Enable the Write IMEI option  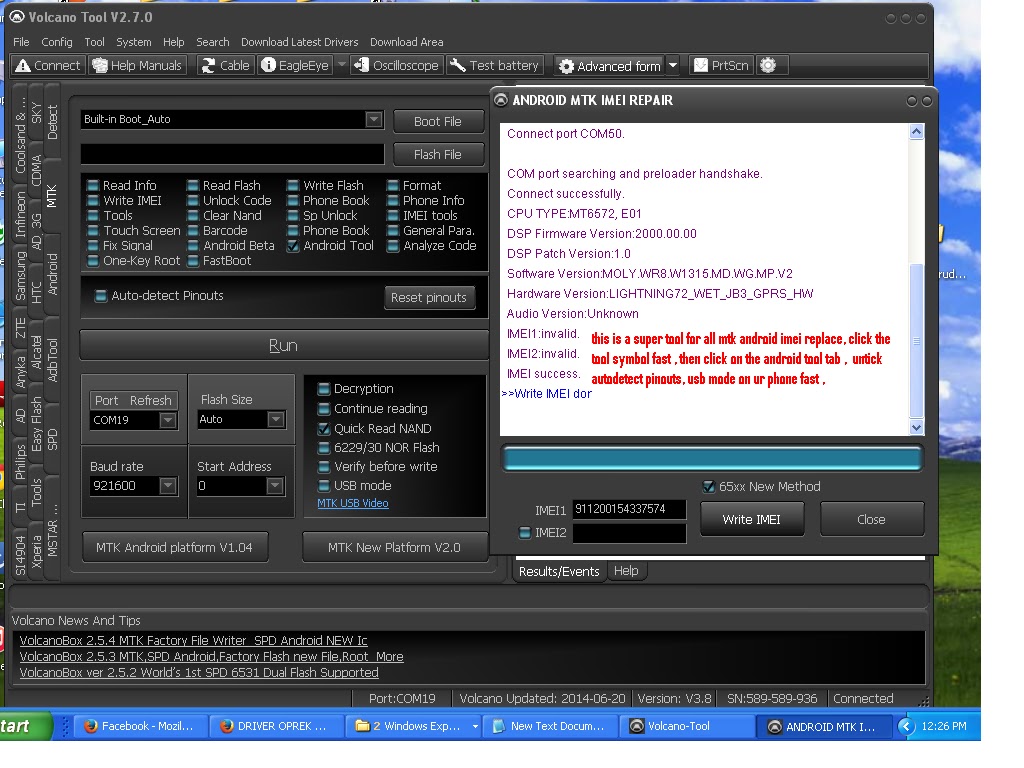(93, 200)
